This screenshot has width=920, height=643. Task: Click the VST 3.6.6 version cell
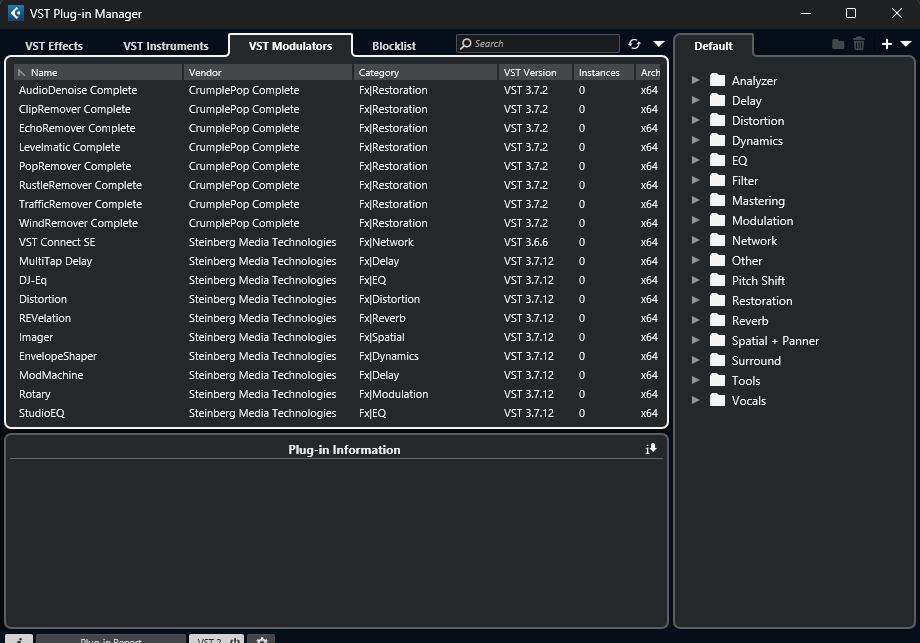pyautogui.click(x=526, y=242)
